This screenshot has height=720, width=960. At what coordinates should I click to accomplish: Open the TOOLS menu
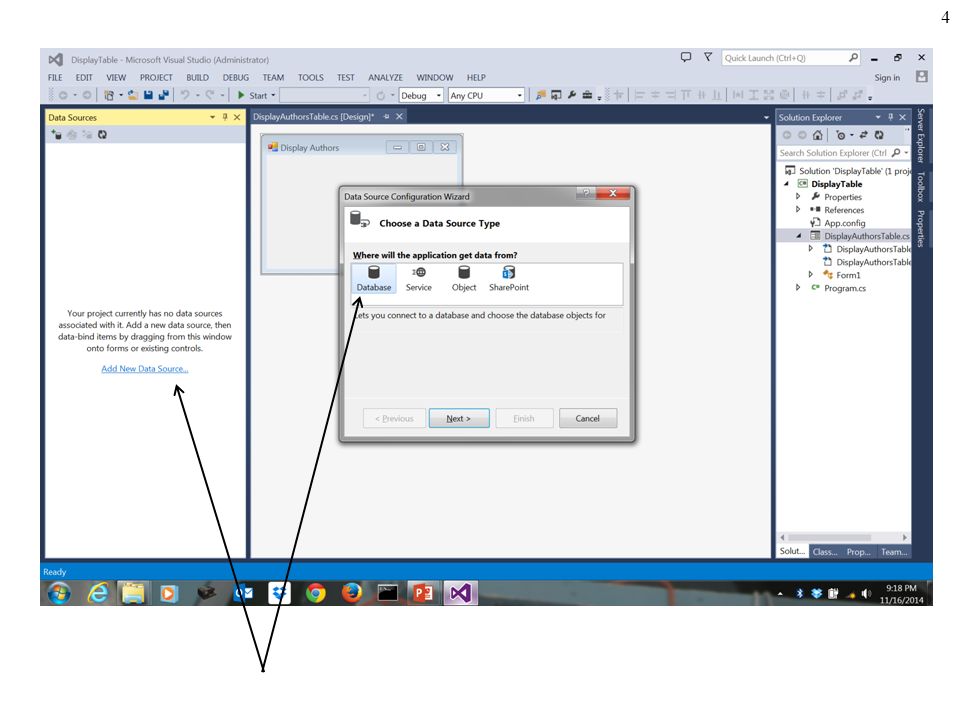click(x=310, y=78)
